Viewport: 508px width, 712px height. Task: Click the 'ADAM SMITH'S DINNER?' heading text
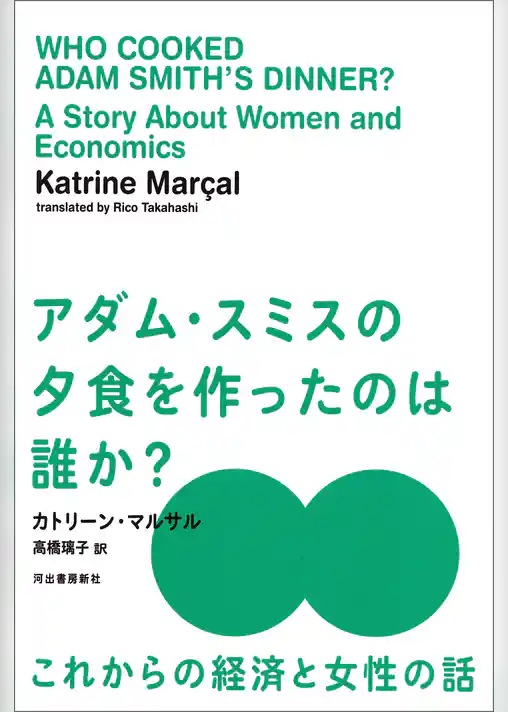(x=213, y=79)
